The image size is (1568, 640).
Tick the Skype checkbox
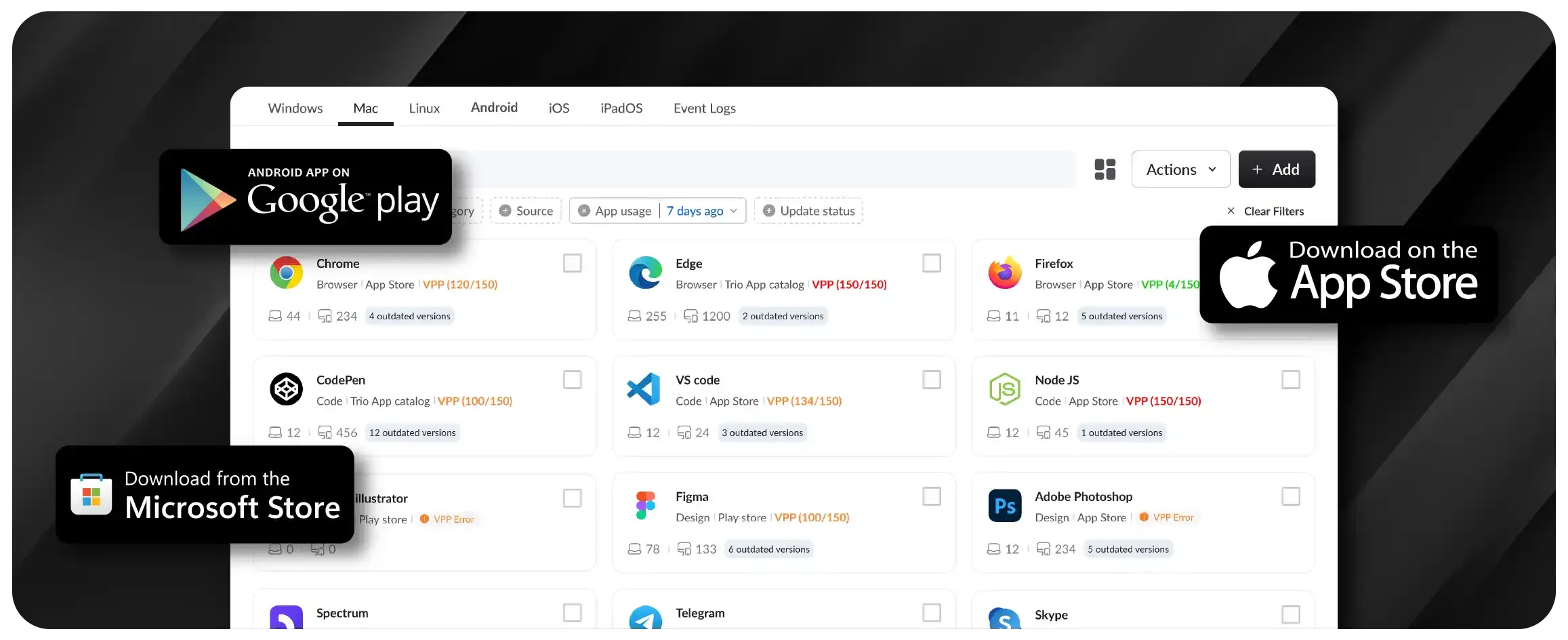click(1291, 614)
